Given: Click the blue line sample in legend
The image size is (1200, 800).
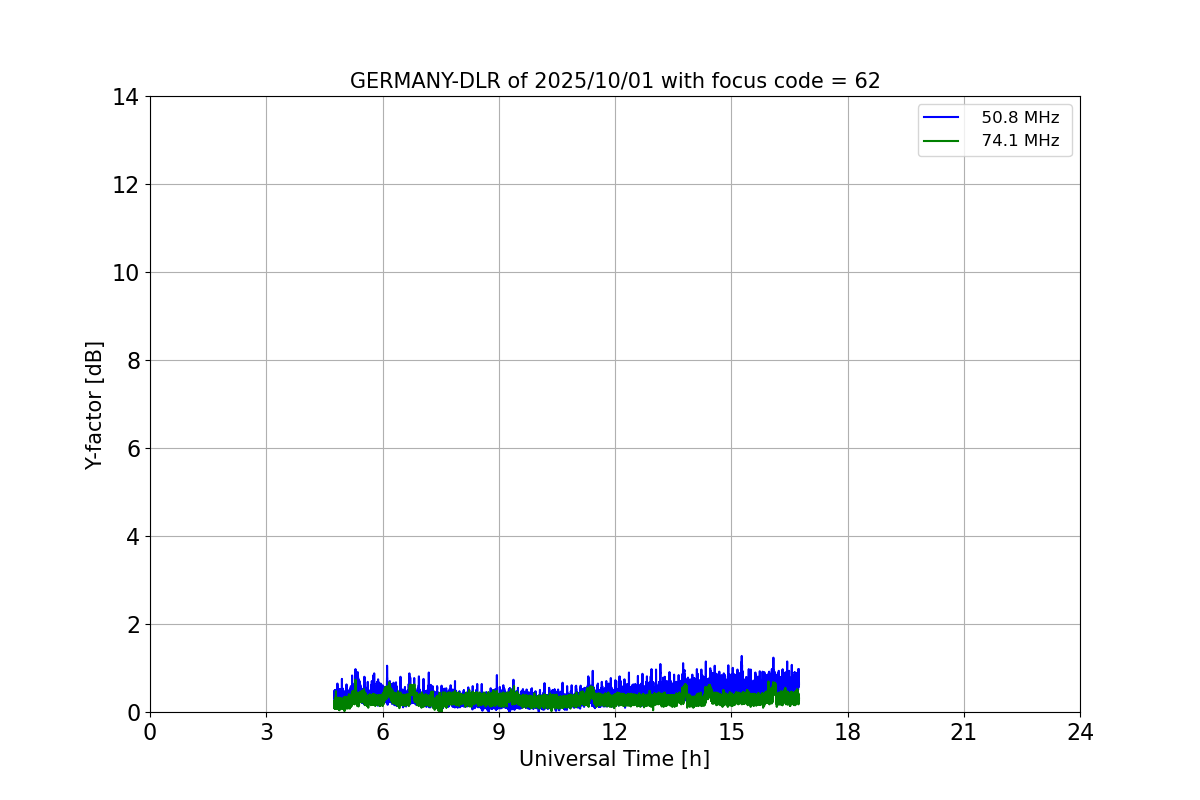Looking at the screenshot, I should click(x=941, y=117).
